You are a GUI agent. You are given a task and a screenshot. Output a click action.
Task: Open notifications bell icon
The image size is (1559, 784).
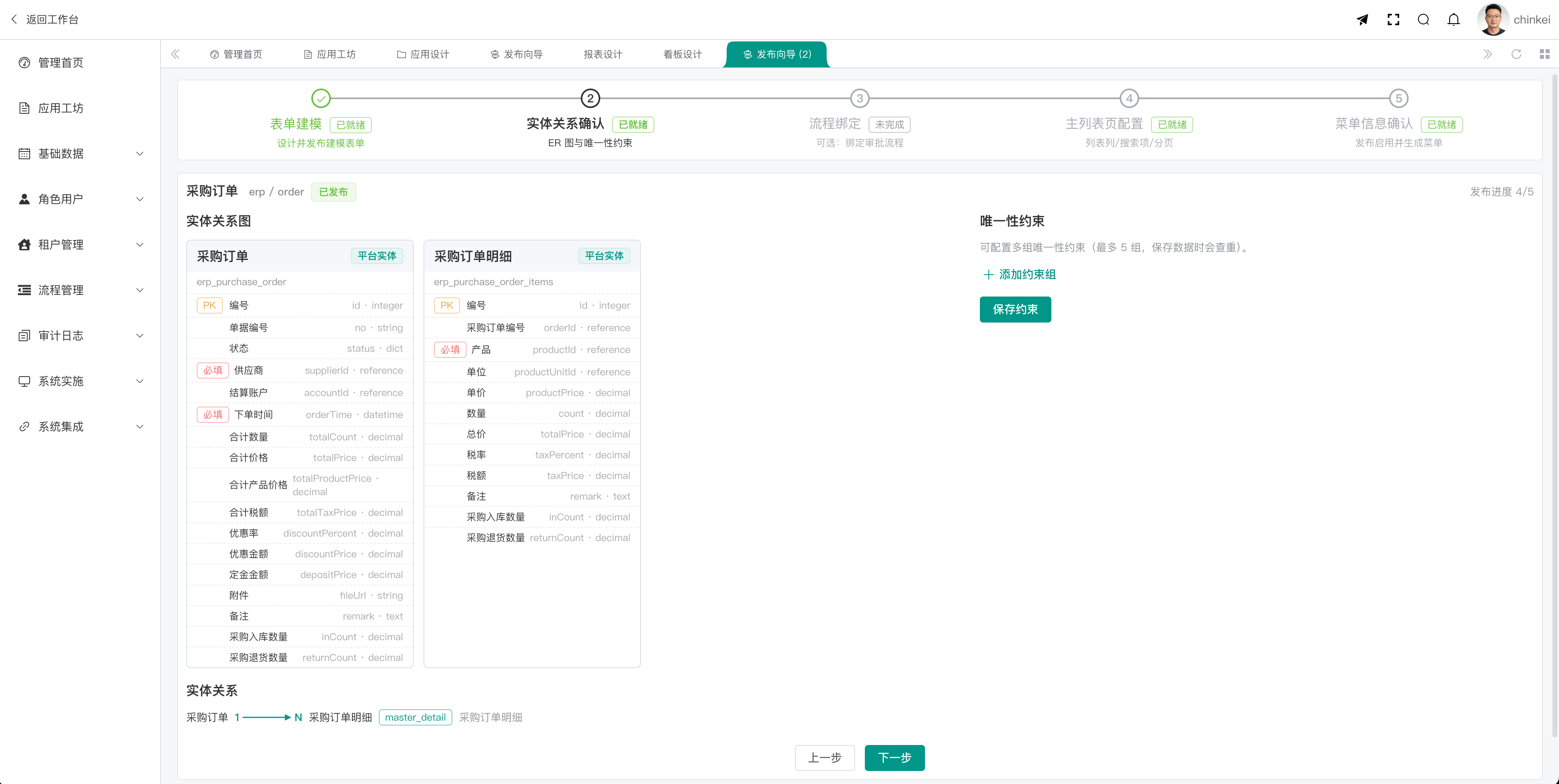[1454, 20]
